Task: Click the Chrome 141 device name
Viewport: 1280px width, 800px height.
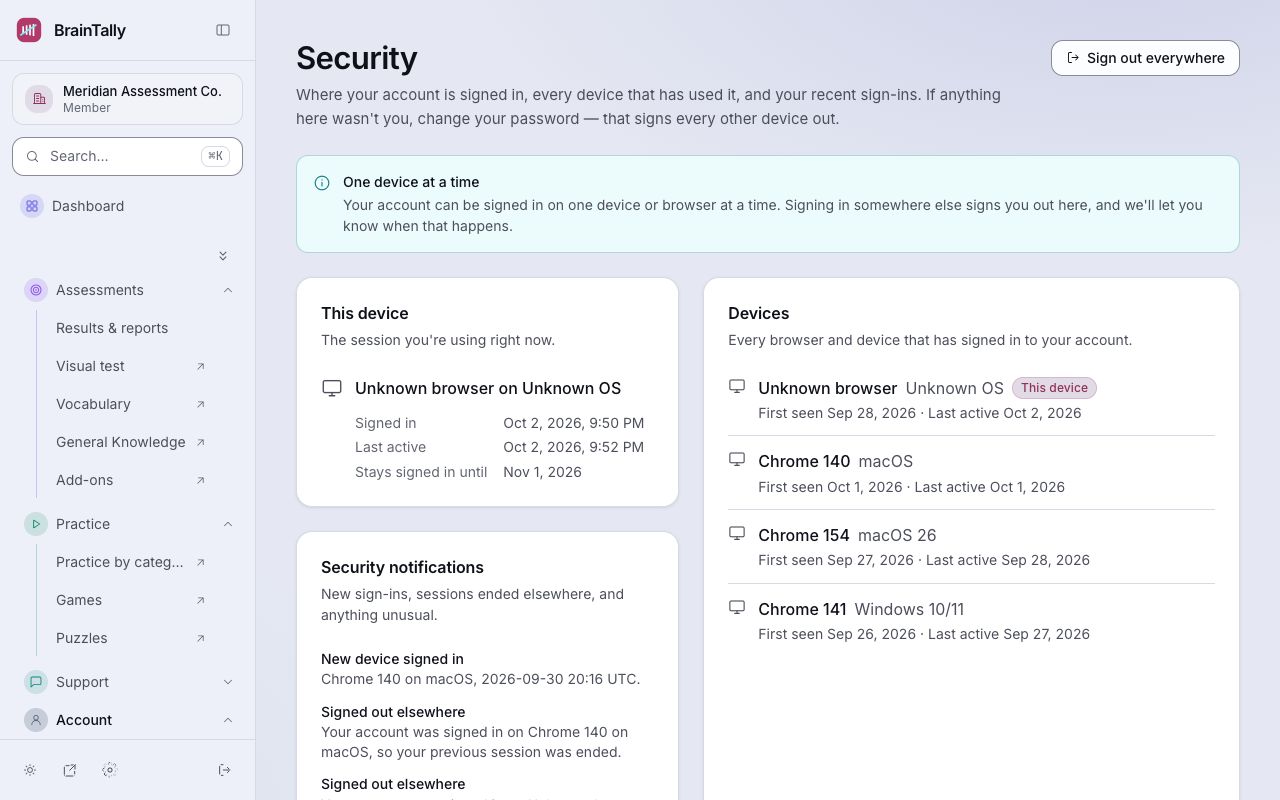Action: [802, 609]
